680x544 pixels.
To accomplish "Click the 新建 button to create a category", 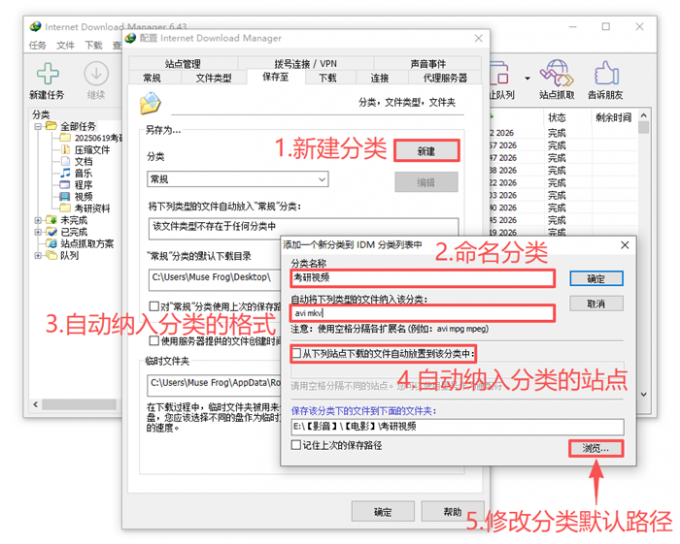I will [x=426, y=151].
